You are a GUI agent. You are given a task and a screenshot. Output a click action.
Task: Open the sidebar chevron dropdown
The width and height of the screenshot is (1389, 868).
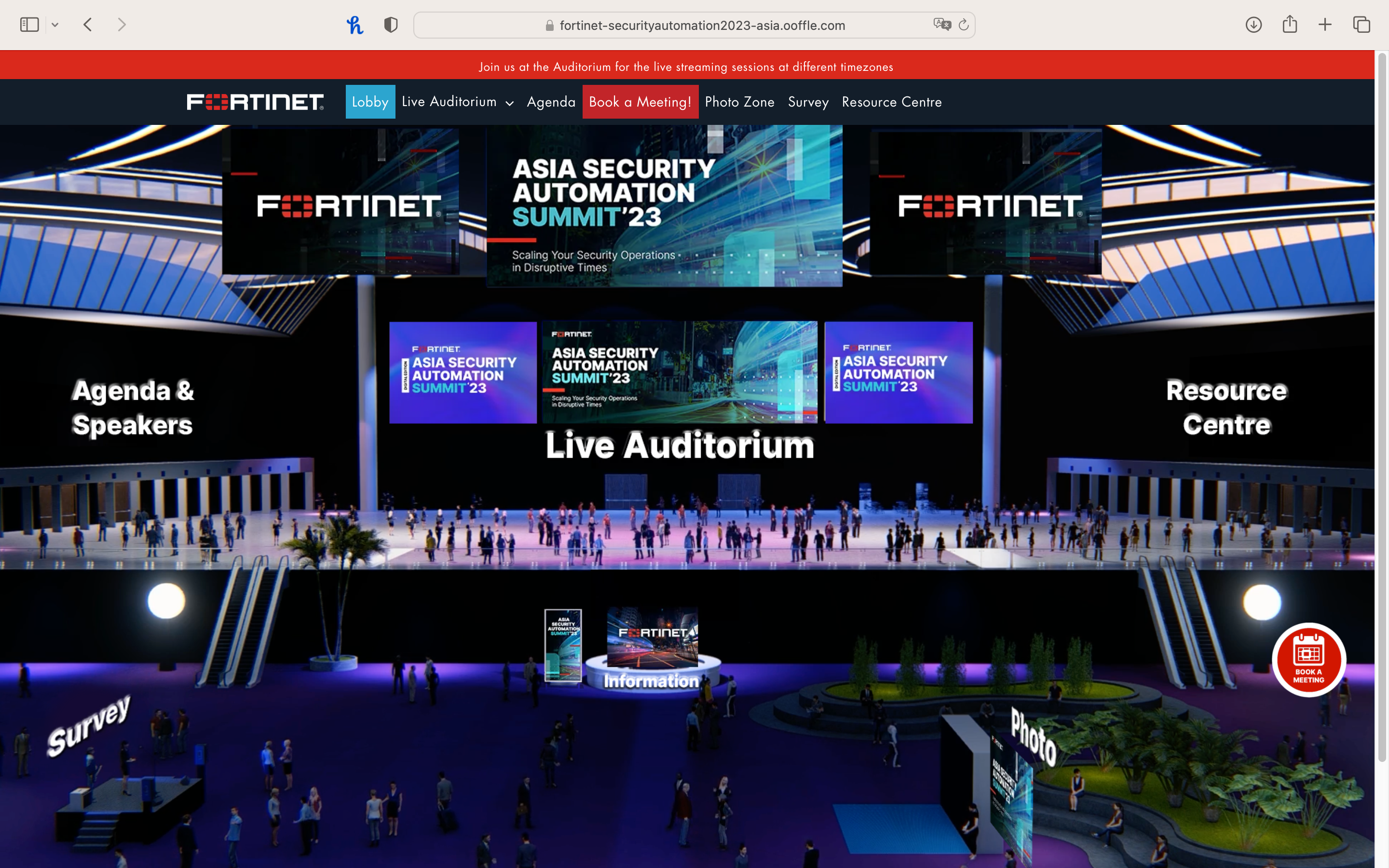pyautogui.click(x=55, y=24)
